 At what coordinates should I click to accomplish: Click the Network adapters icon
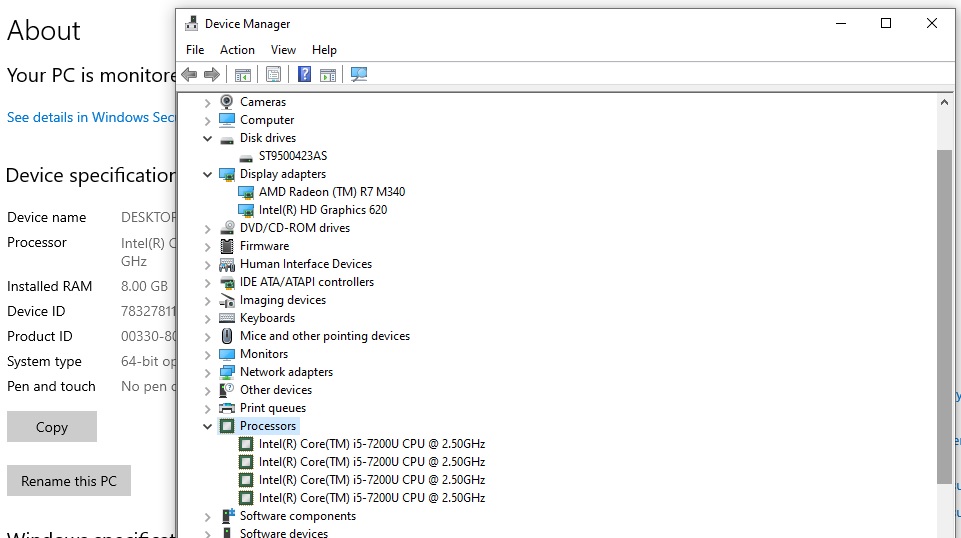(227, 372)
